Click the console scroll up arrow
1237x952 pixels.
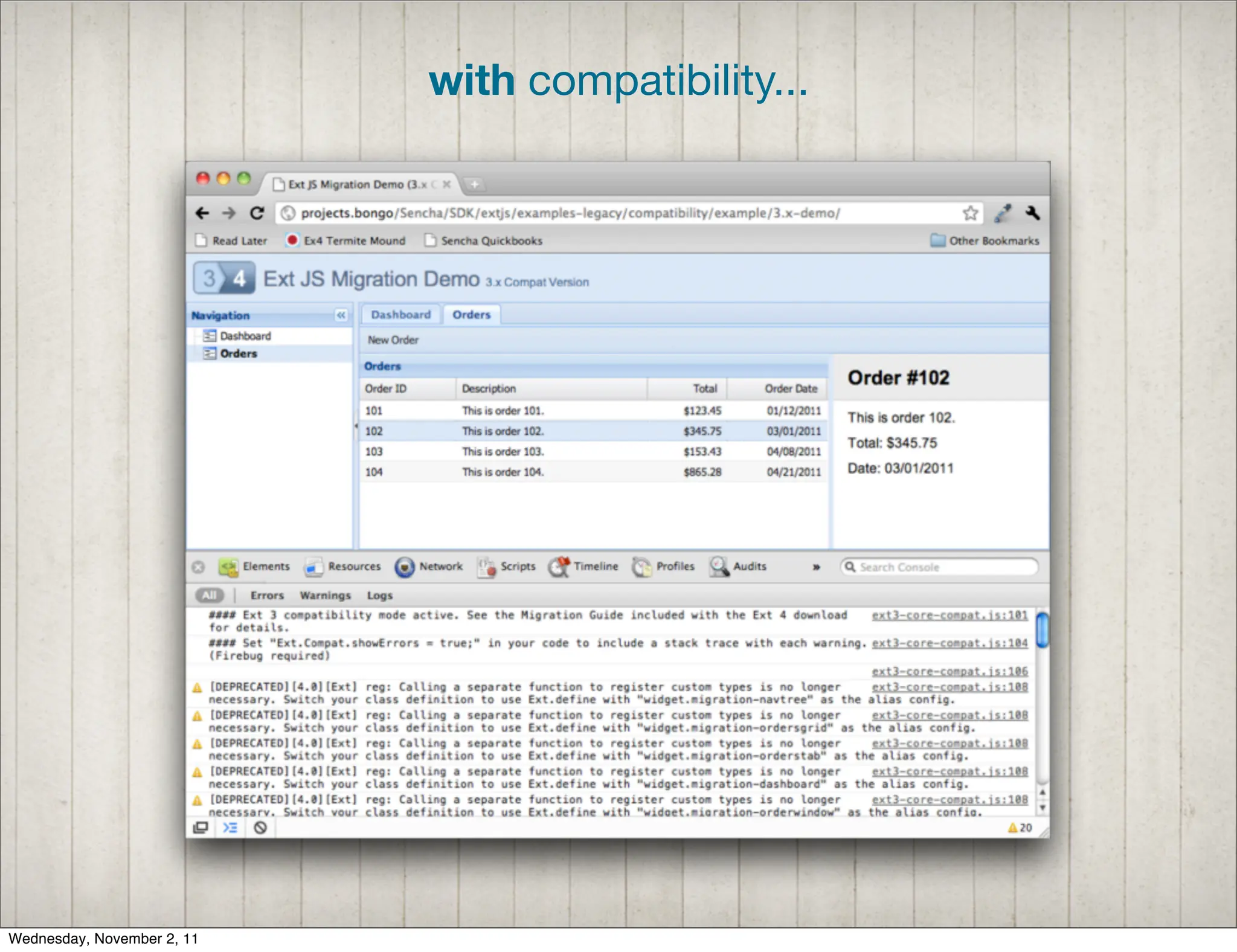click(1043, 793)
